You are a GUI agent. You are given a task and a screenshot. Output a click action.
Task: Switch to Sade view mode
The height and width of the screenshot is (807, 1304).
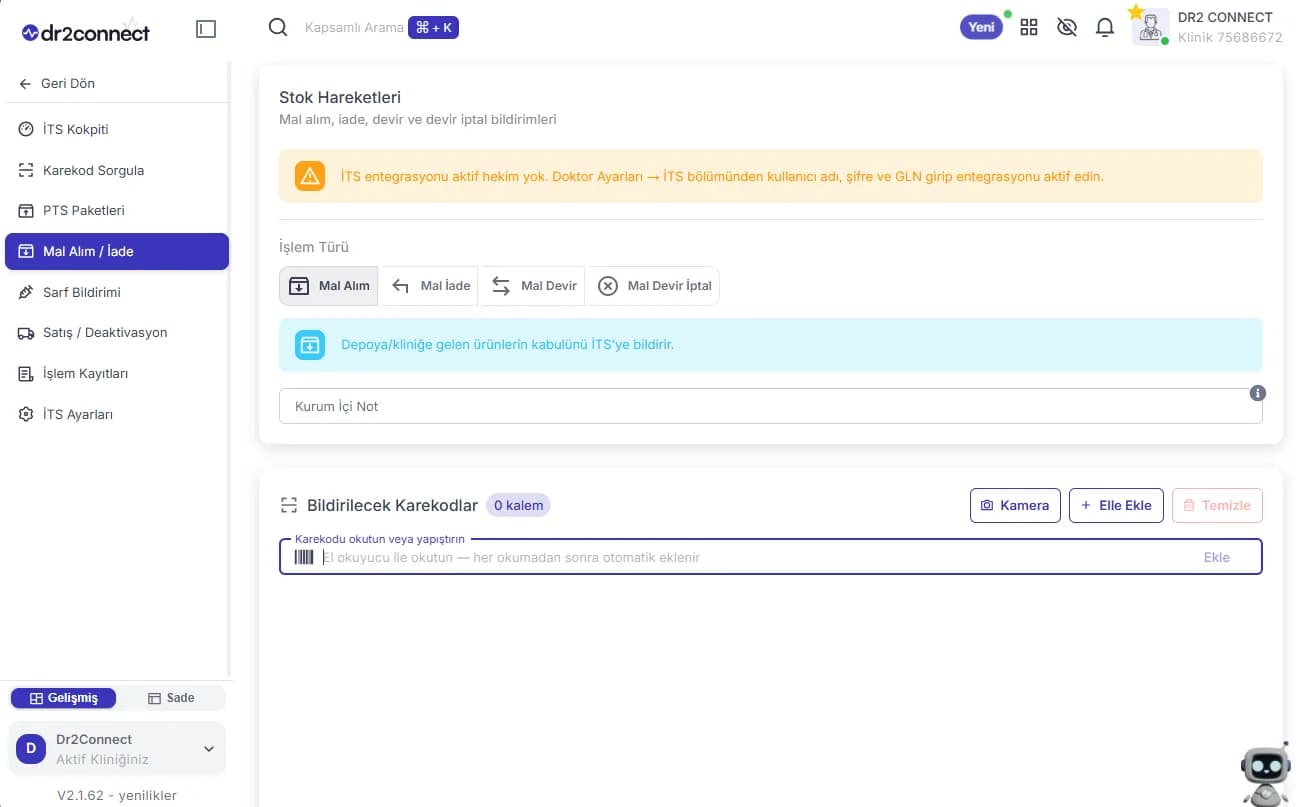click(x=171, y=698)
